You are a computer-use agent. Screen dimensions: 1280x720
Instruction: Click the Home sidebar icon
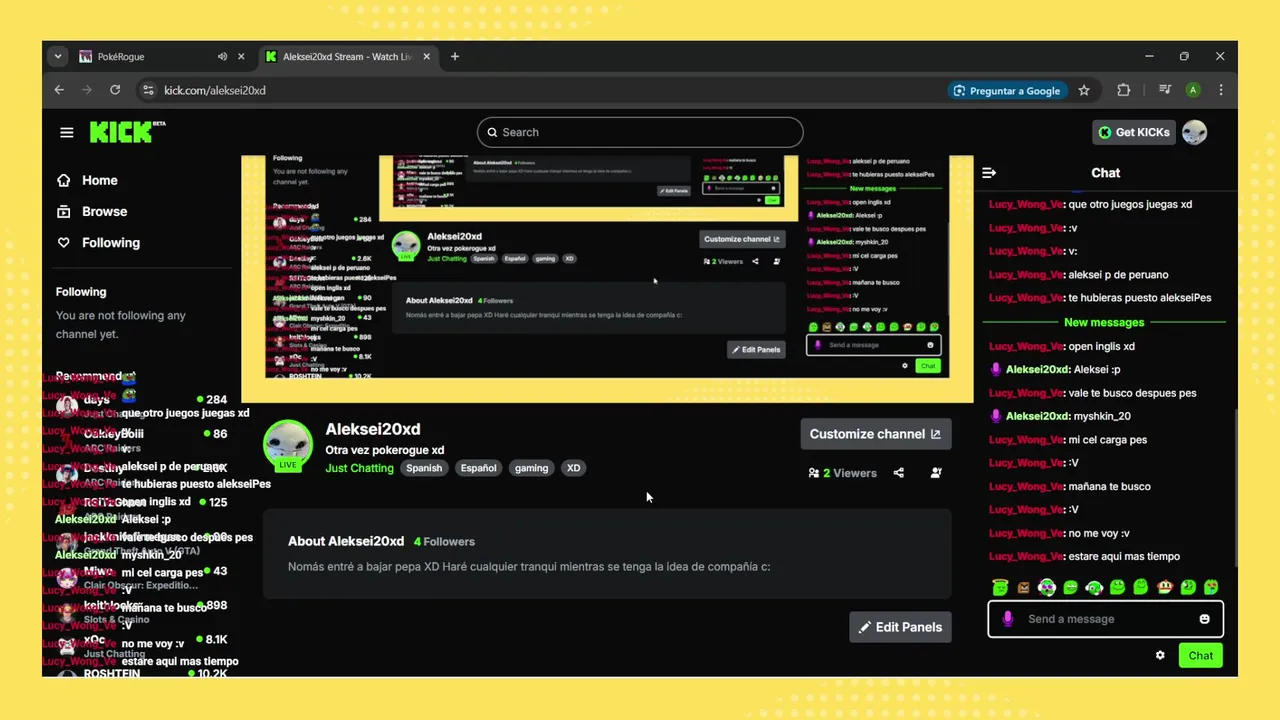(64, 181)
